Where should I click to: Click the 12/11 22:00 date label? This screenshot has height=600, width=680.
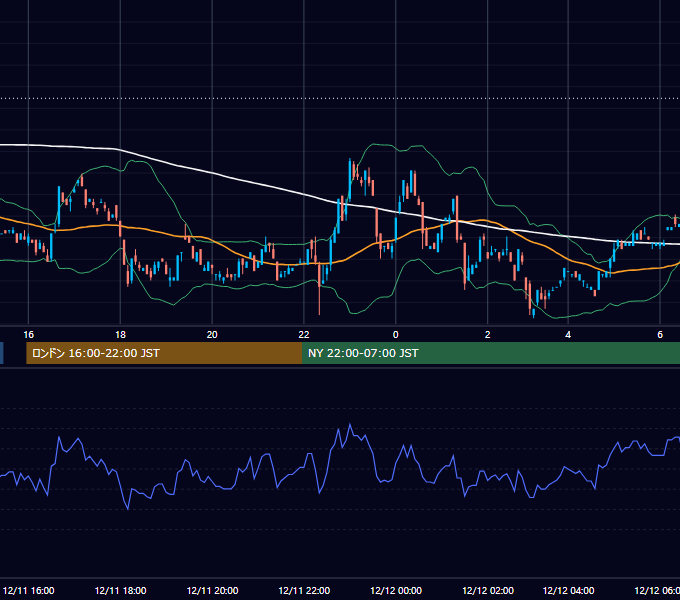304,590
